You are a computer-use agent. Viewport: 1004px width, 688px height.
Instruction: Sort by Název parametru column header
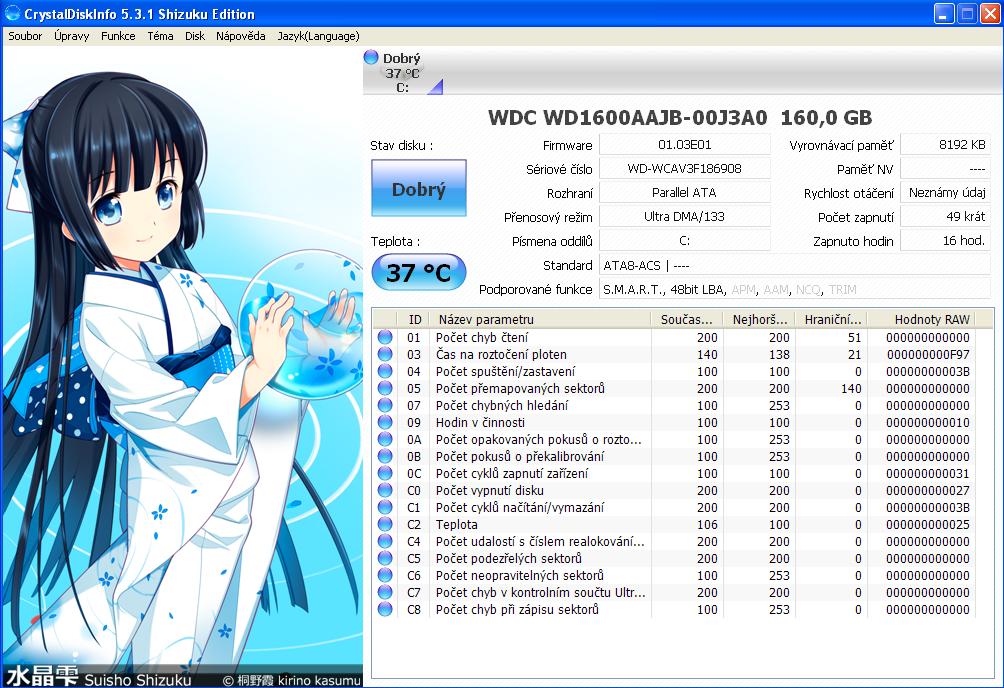pyautogui.click(x=540, y=319)
